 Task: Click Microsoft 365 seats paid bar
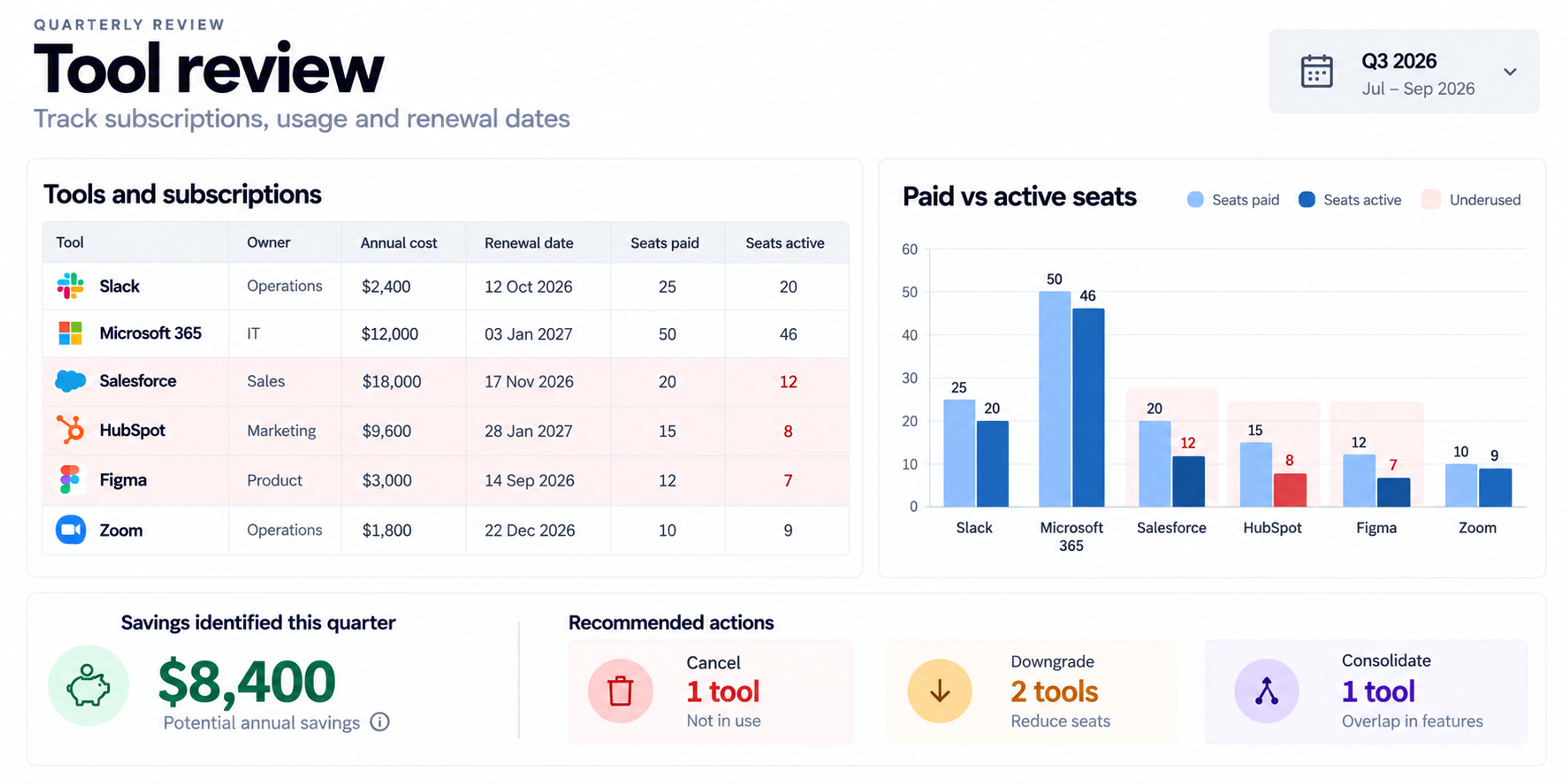1055,399
